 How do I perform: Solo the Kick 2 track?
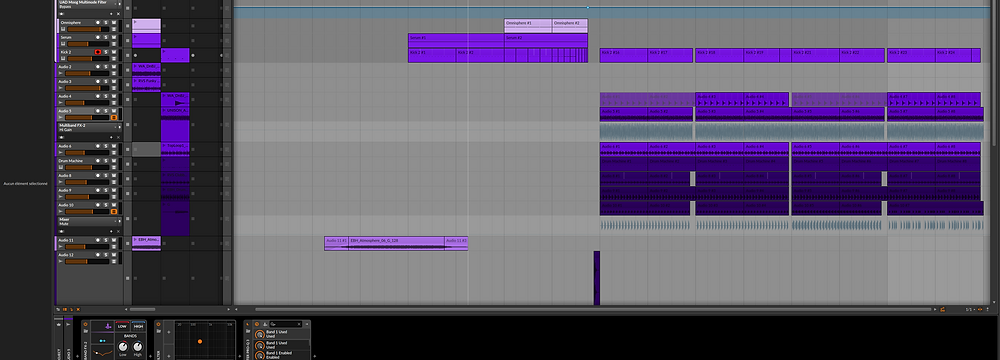pyautogui.click(x=106, y=52)
